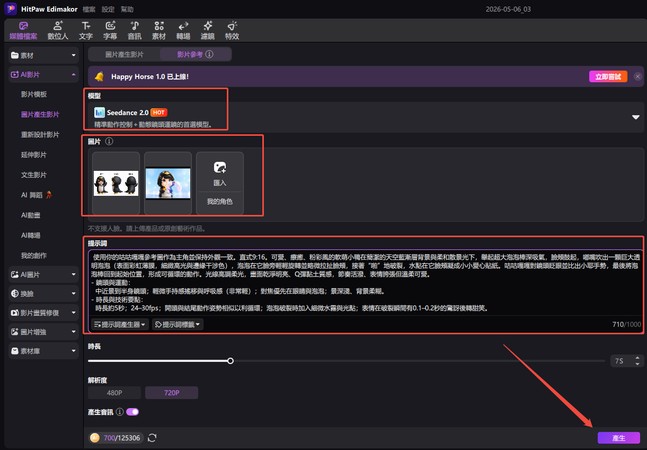Switch to the 圖片產生影片 top tab
Screen dimensions: 647x450
click(x=124, y=54)
